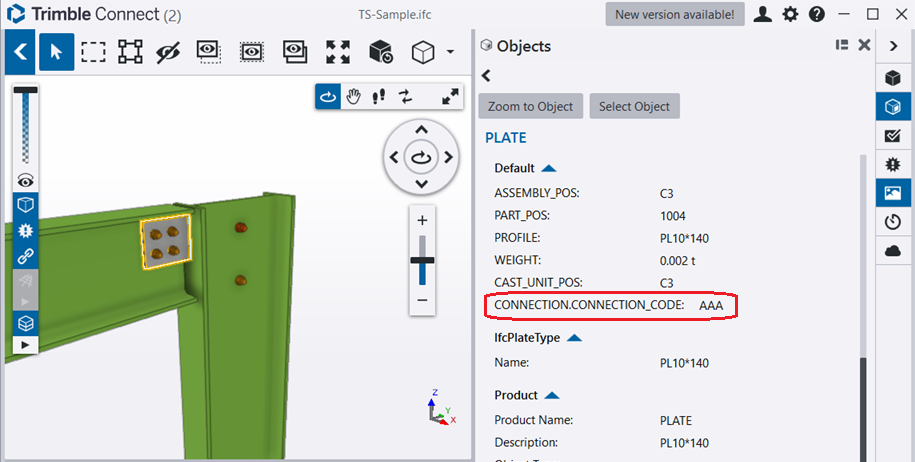Open settings with the gear icon
The height and width of the screenshot is (462, 915).
(x=790, y=14)
